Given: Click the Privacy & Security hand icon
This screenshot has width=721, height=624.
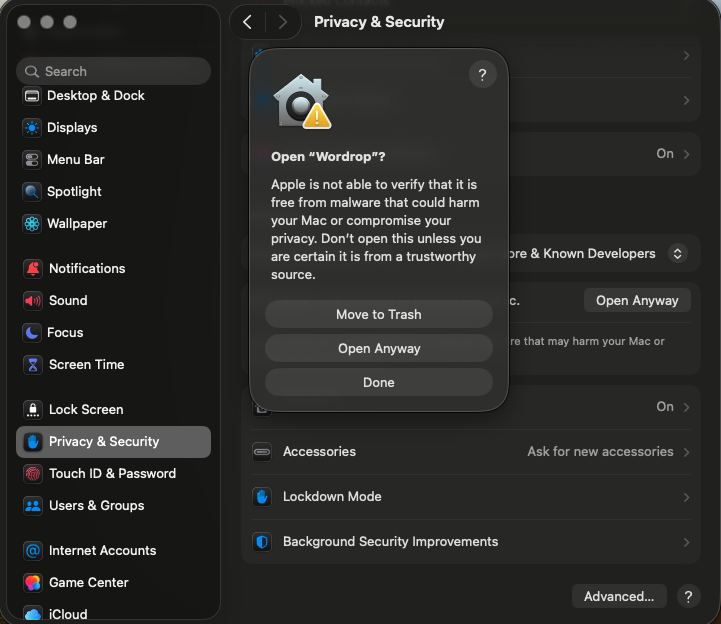Looking at the screenshot, I should coord(33,441).
